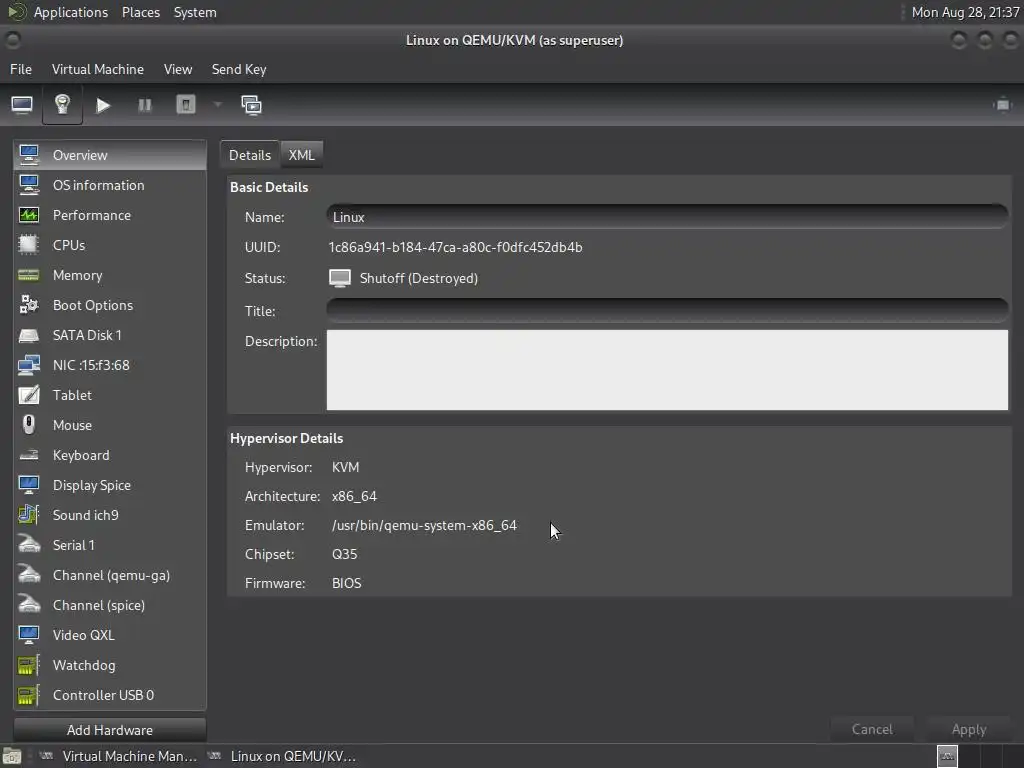This screenshot has height=768, width=1024.
Task: Open the Applications menu in top panel
Action: [x=71, y=12]
